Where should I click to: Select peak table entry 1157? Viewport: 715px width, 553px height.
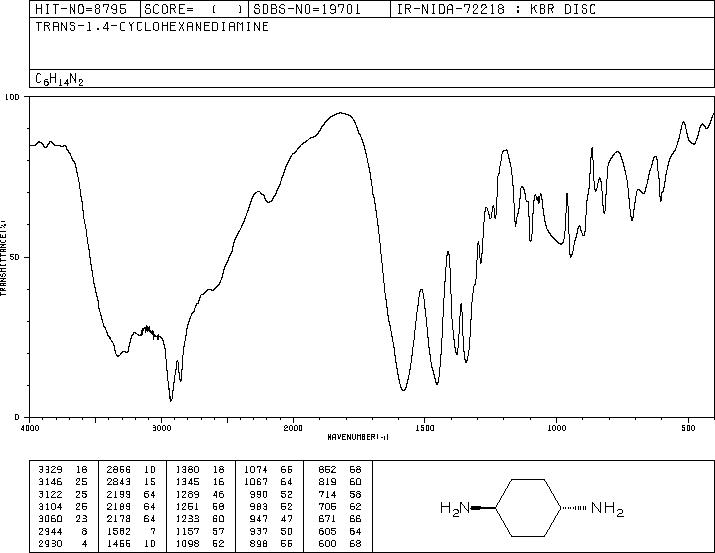[x=187, y=531]
